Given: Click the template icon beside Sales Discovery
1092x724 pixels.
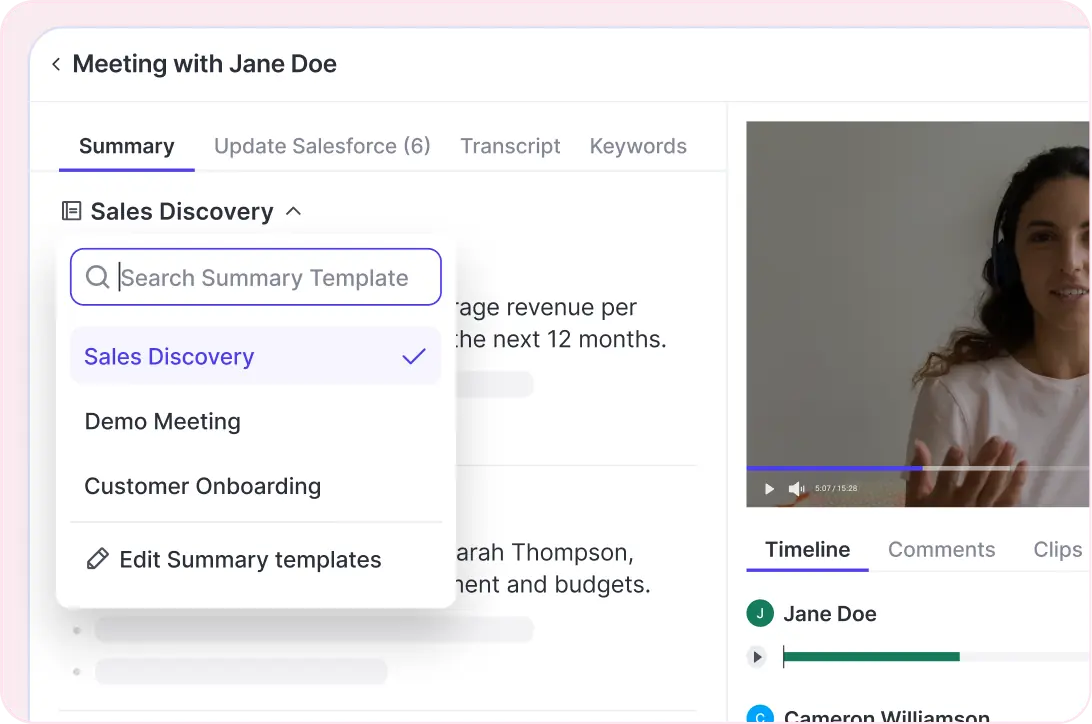Looking at the screenshot, I should pos(71,211).
